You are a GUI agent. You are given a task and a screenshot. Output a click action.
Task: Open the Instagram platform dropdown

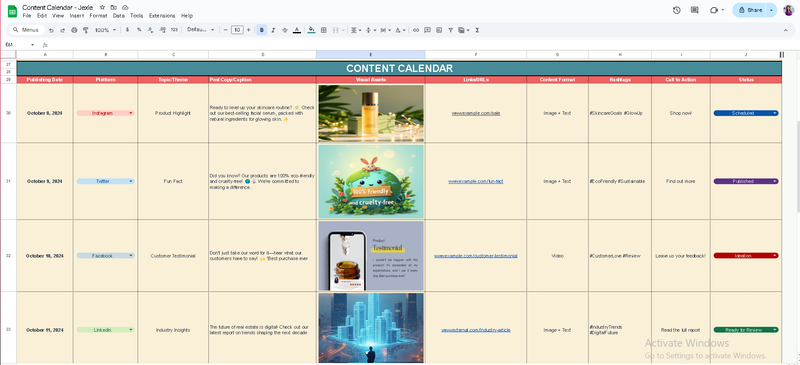tap(131, 113)
